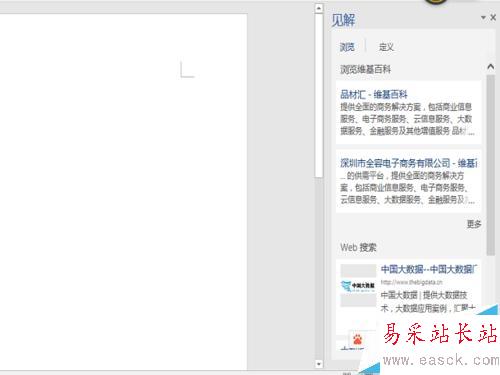Screen dimensions: 500x375
Task: Click the 中国大数据 result thumbnail image
Action: [x=358, y=286]
